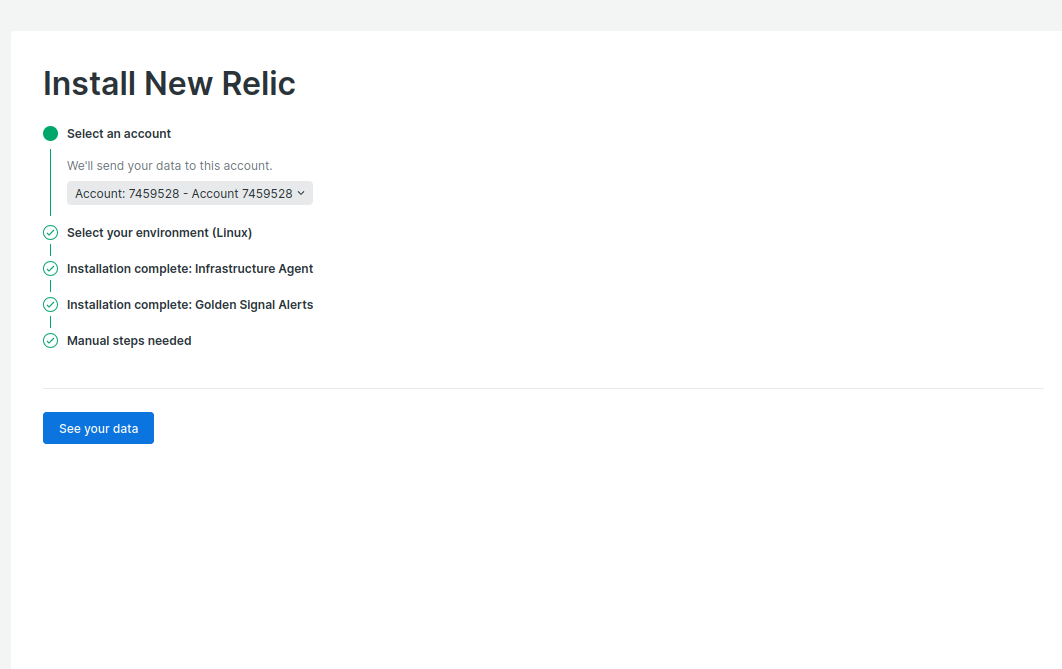Click checkmark icon next to Infrastructure Agent step

50,269
